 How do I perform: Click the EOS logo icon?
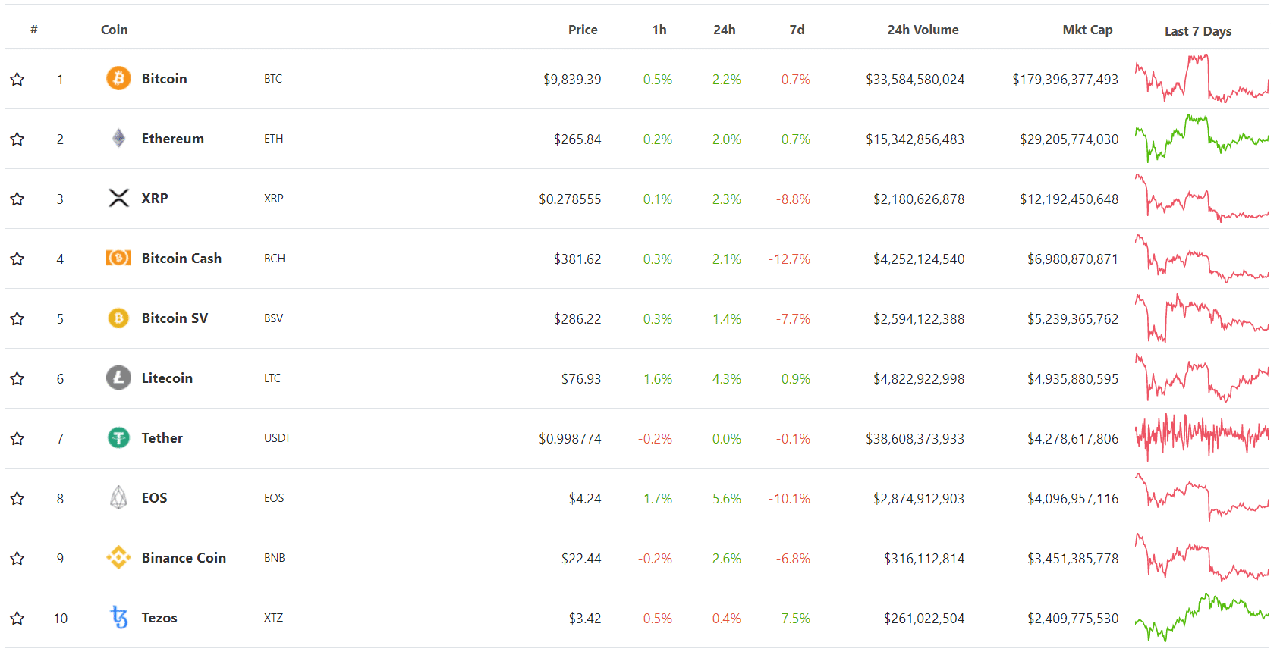coord(118,498)
